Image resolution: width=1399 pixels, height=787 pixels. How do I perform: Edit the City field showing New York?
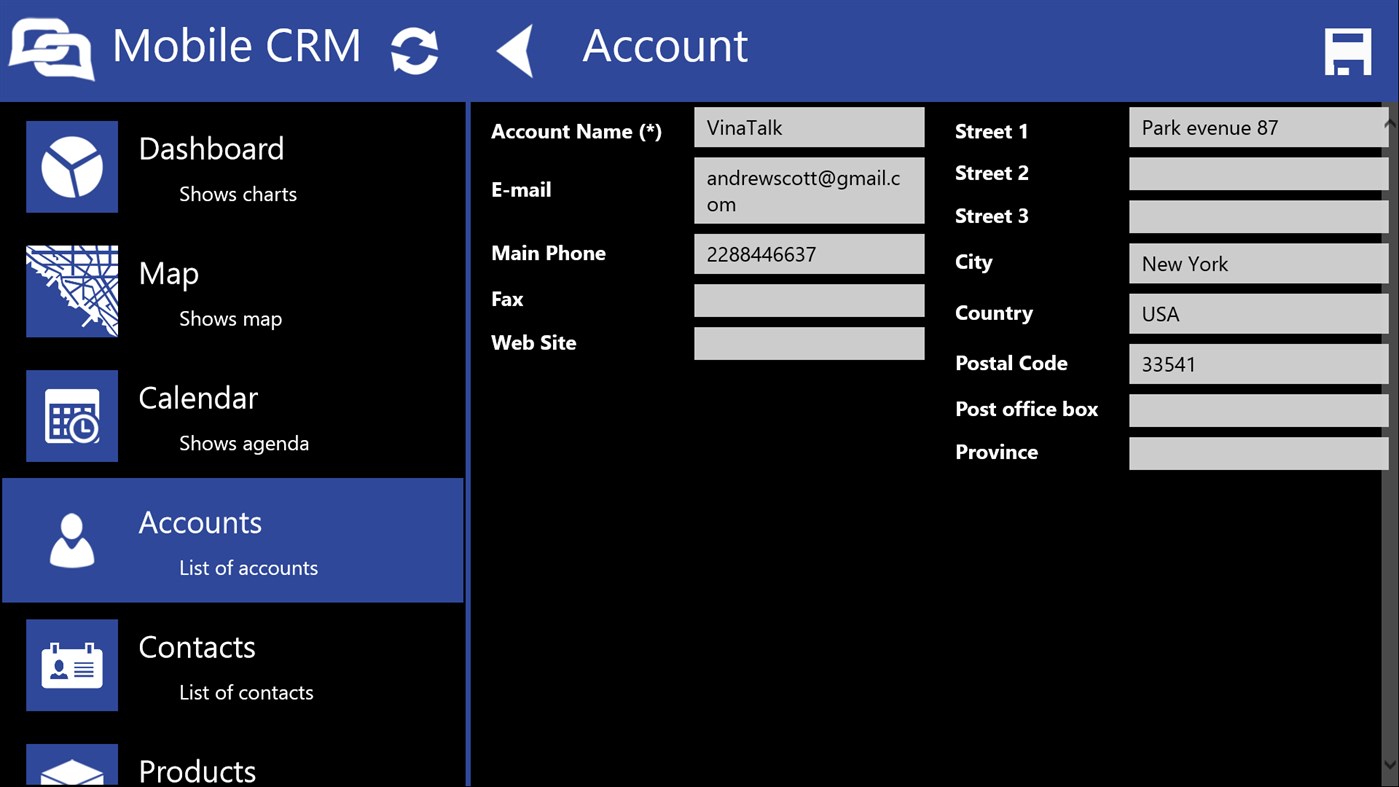[1258, 263]
